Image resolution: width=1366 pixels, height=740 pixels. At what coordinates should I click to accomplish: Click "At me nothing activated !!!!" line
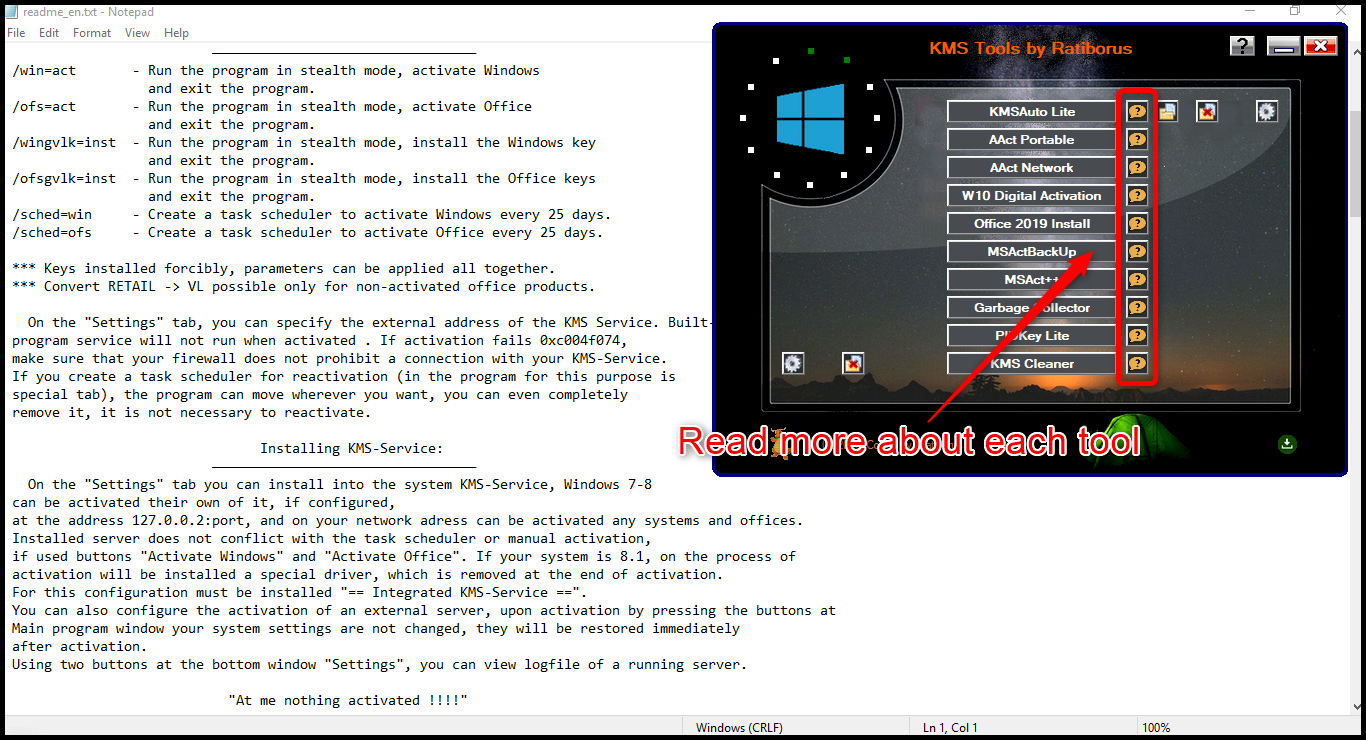[x=348, y=701]
